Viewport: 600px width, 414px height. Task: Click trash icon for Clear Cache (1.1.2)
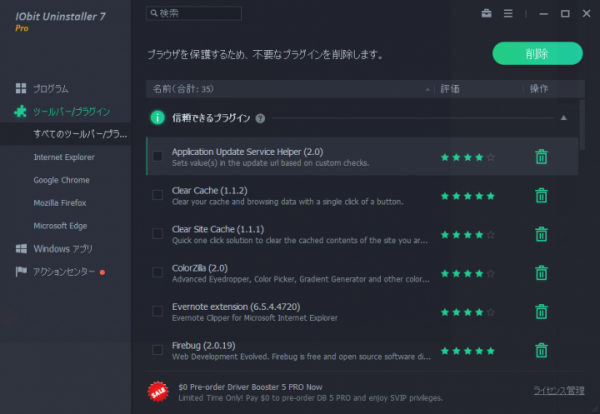point(541,195)
